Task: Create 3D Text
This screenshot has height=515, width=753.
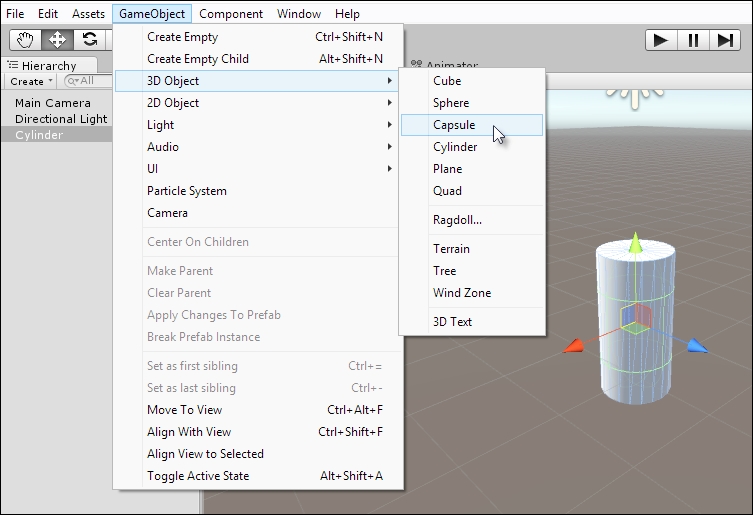Action: pyautogui.click(x=472, y=322)
